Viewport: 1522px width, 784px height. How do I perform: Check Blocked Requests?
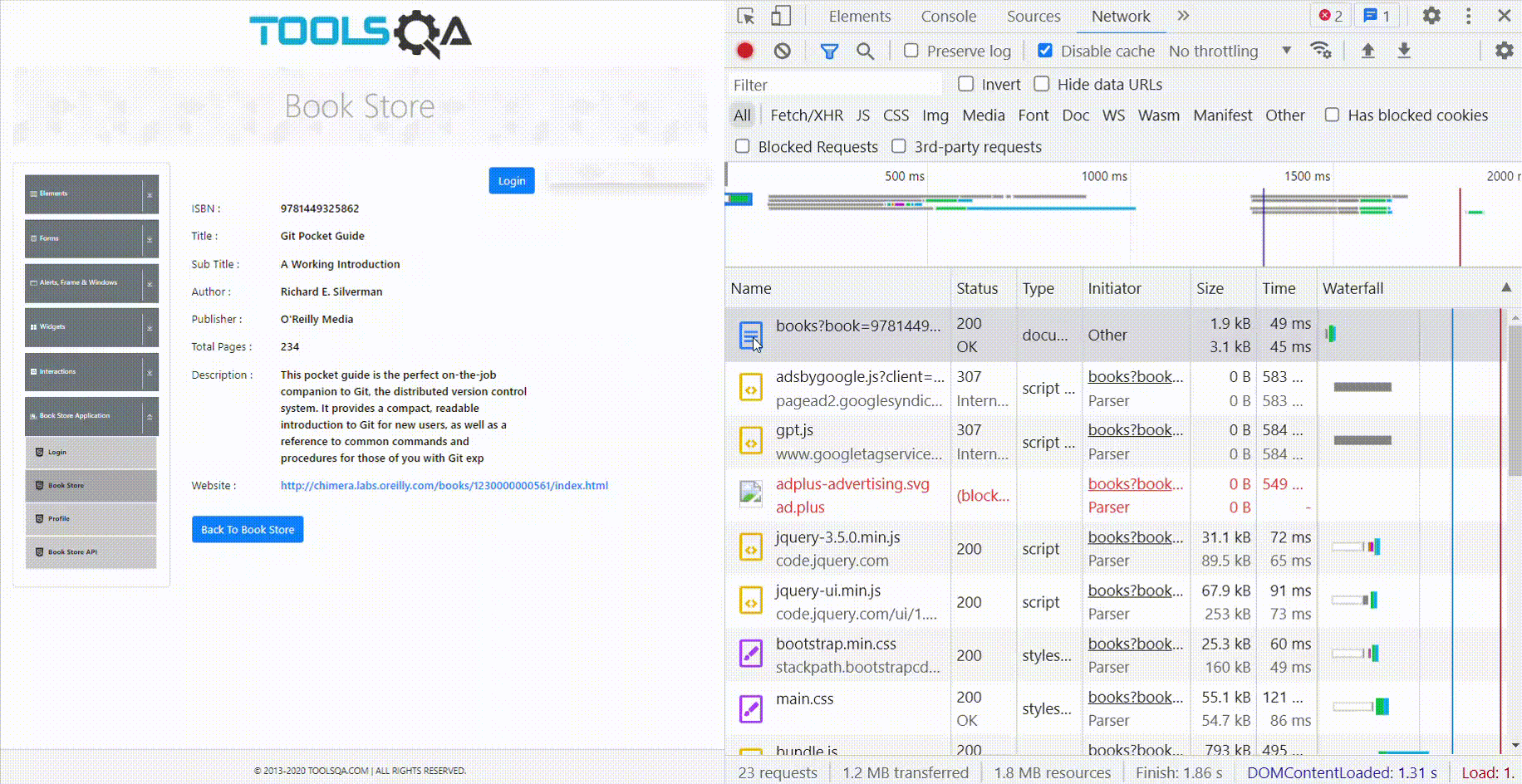click(x=743, y=146)
